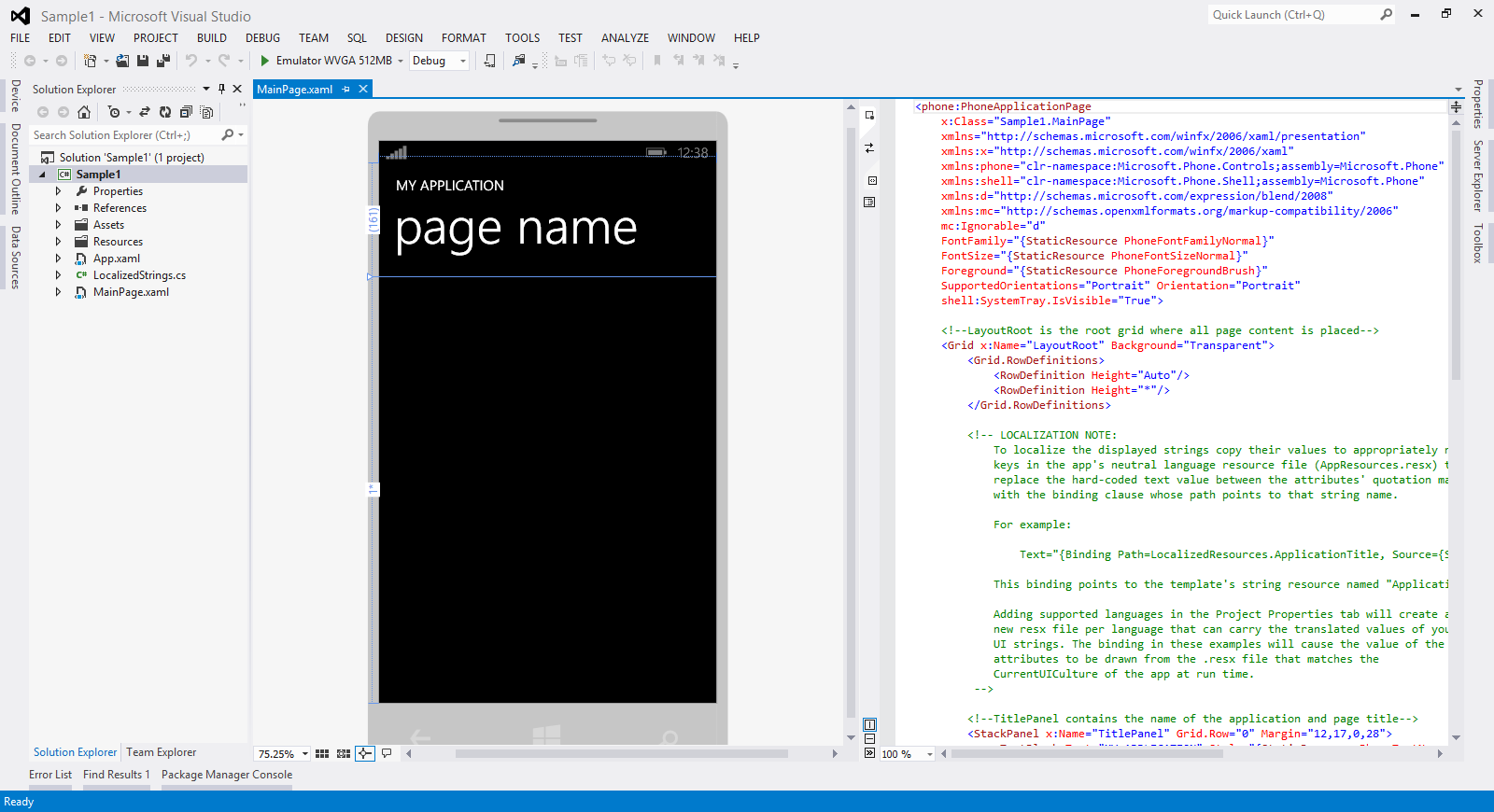
Task: Refresh the Solution Explorer tree
Action: (165, 112)
